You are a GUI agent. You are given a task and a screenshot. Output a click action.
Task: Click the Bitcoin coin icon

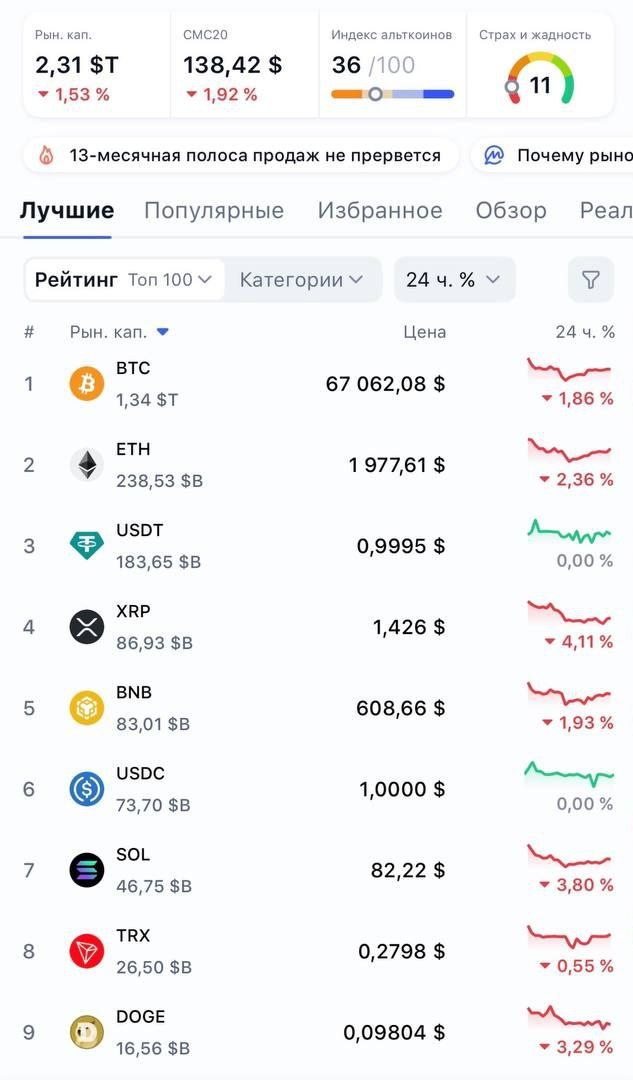pos(87,384)
